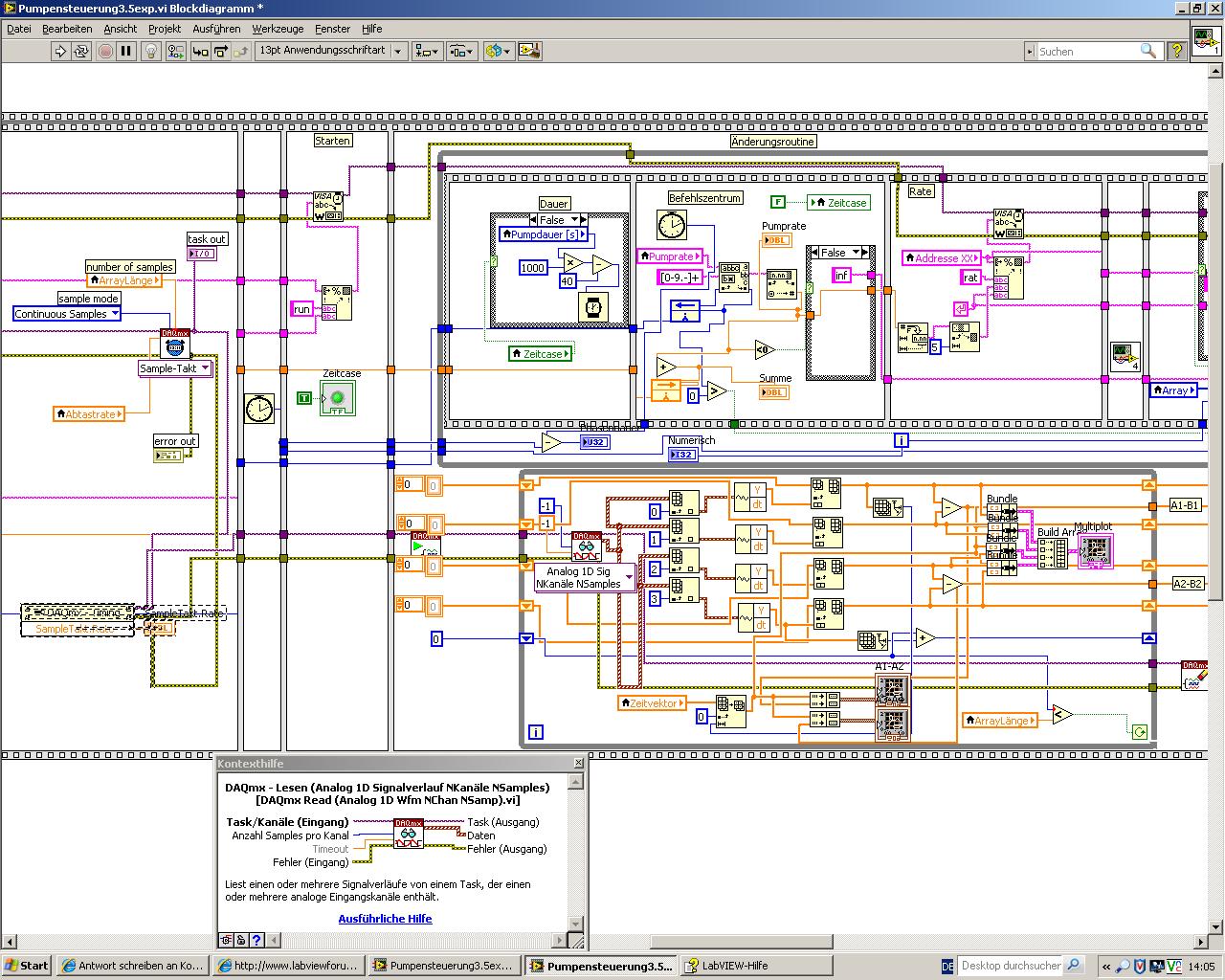Toggle highlight execution light bulb
The height and width of the screenshot is (980, 1225).
coord(151,52)
